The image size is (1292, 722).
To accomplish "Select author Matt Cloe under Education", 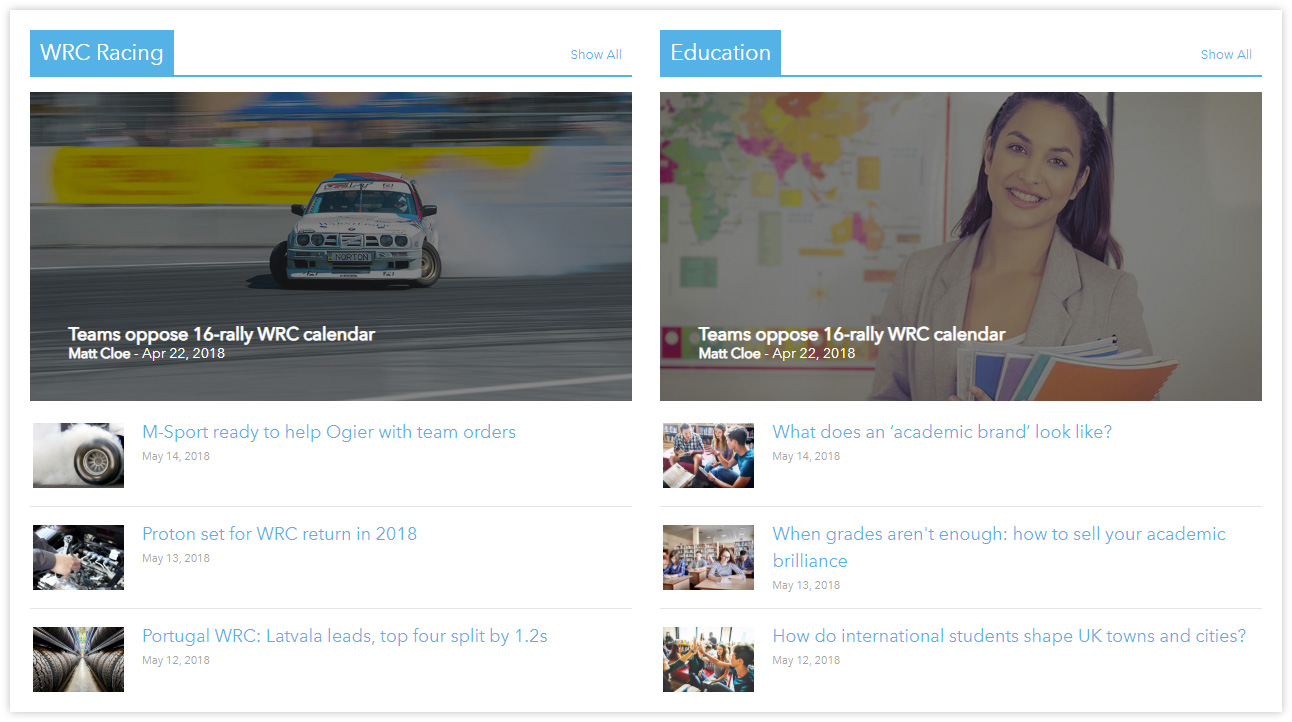I will click(x=729, y=353).
